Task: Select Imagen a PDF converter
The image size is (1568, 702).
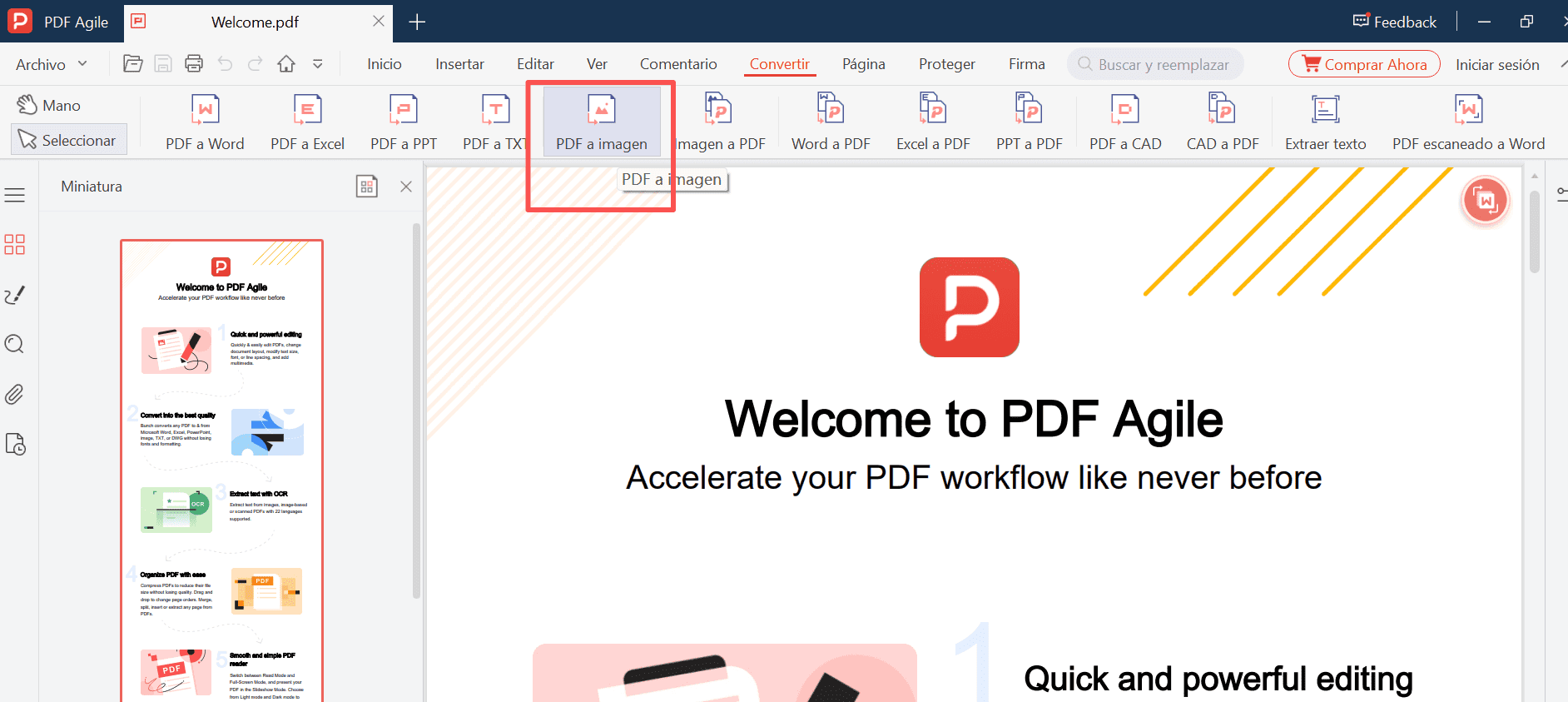Action: pyautogui.click(x=720, y=122)
